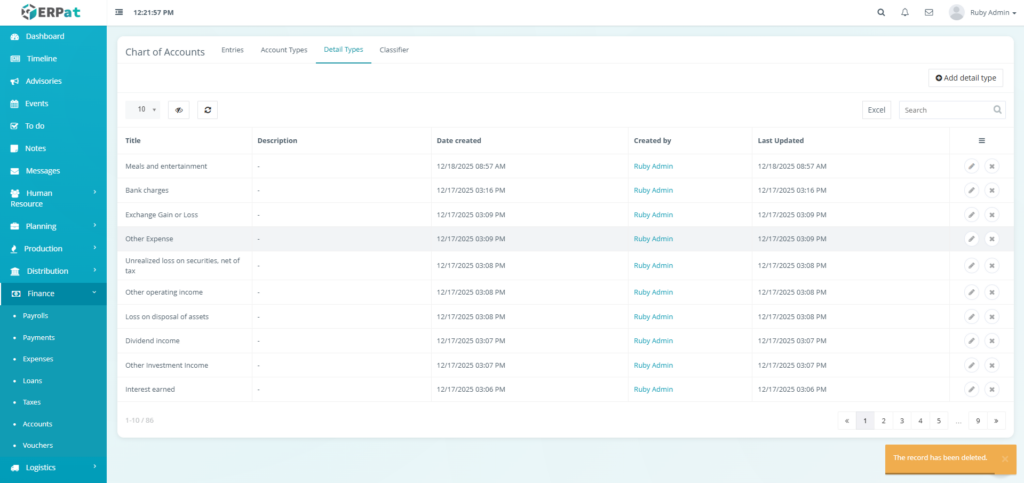Edit the Bank charges row
This screenshot has width=1024, height=483.
coord(971,190)
